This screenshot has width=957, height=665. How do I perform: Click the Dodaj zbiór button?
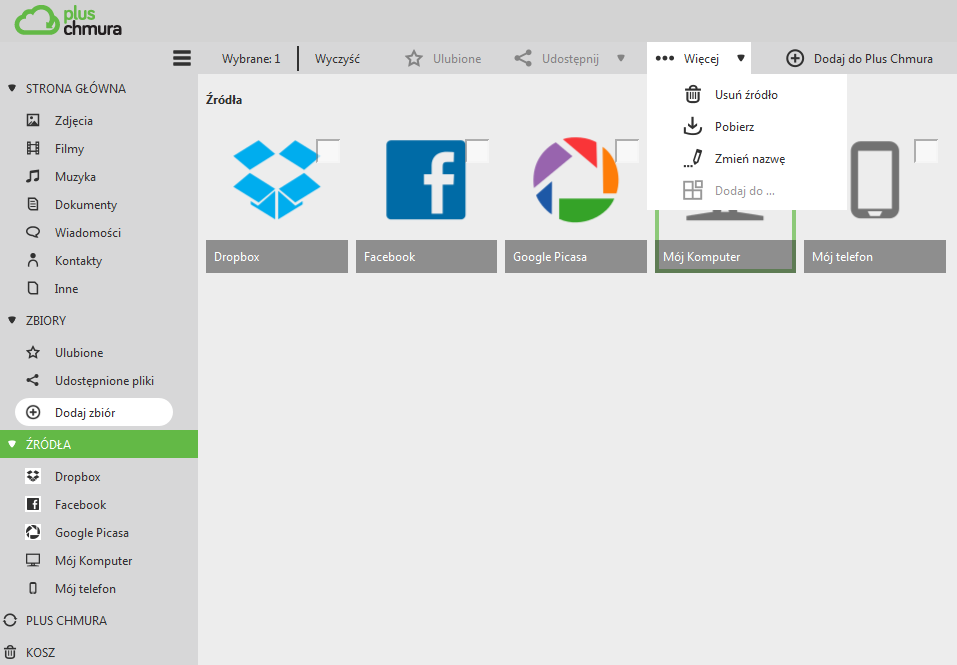click(94, 412)
